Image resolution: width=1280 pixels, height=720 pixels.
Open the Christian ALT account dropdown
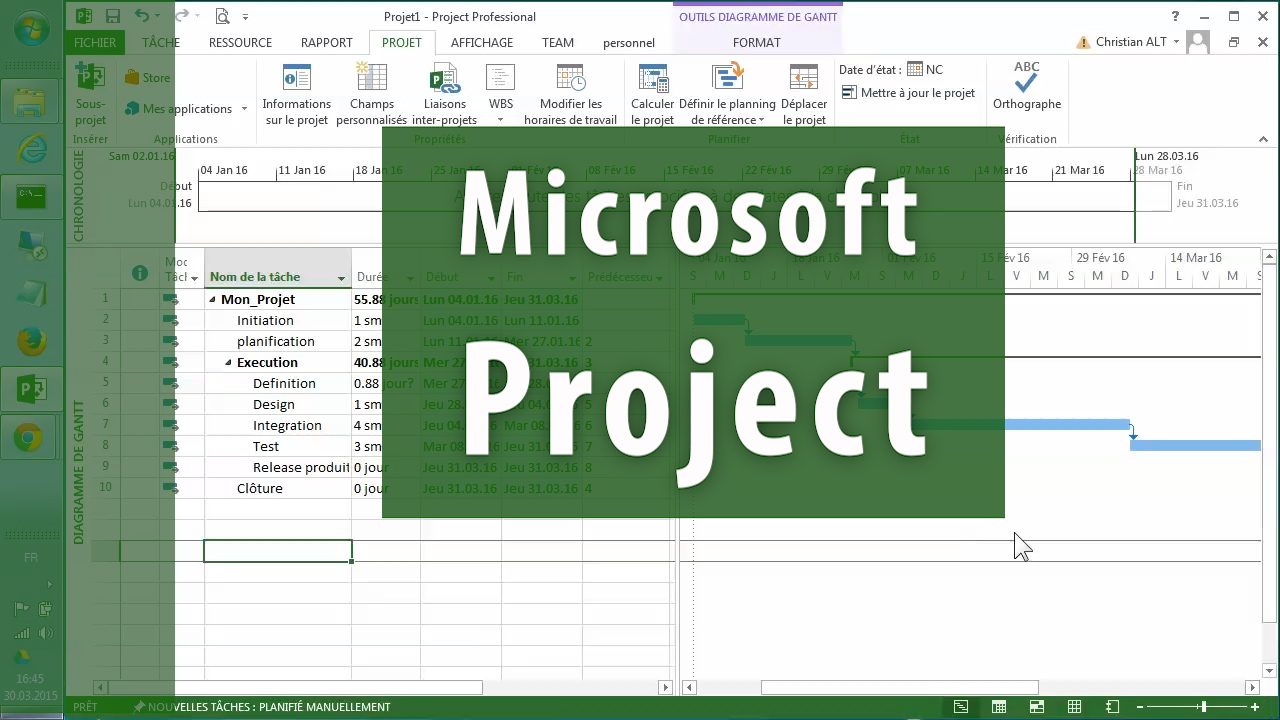(1176, 42)
